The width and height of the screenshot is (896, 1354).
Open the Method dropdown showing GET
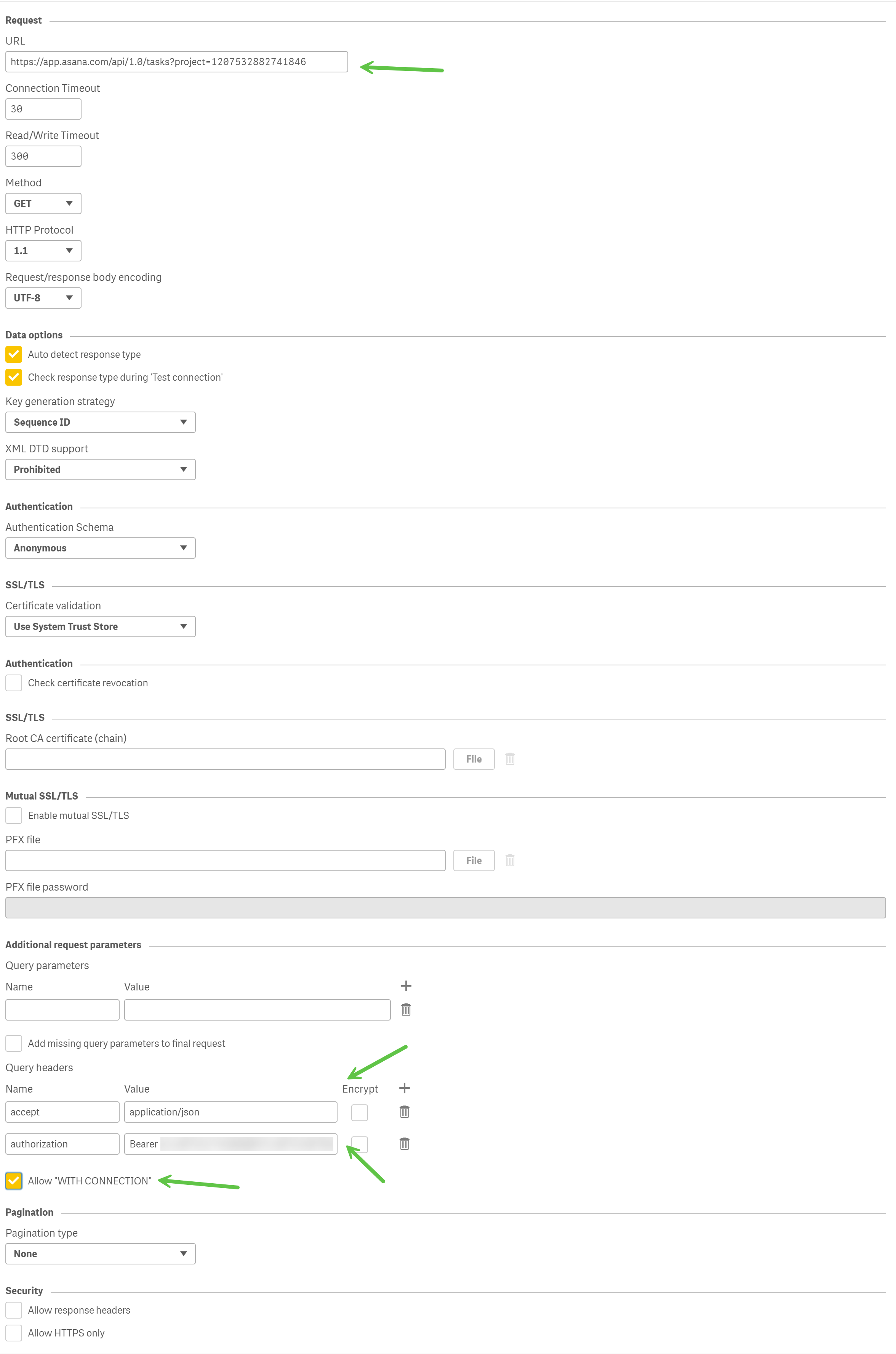point(43,204)
